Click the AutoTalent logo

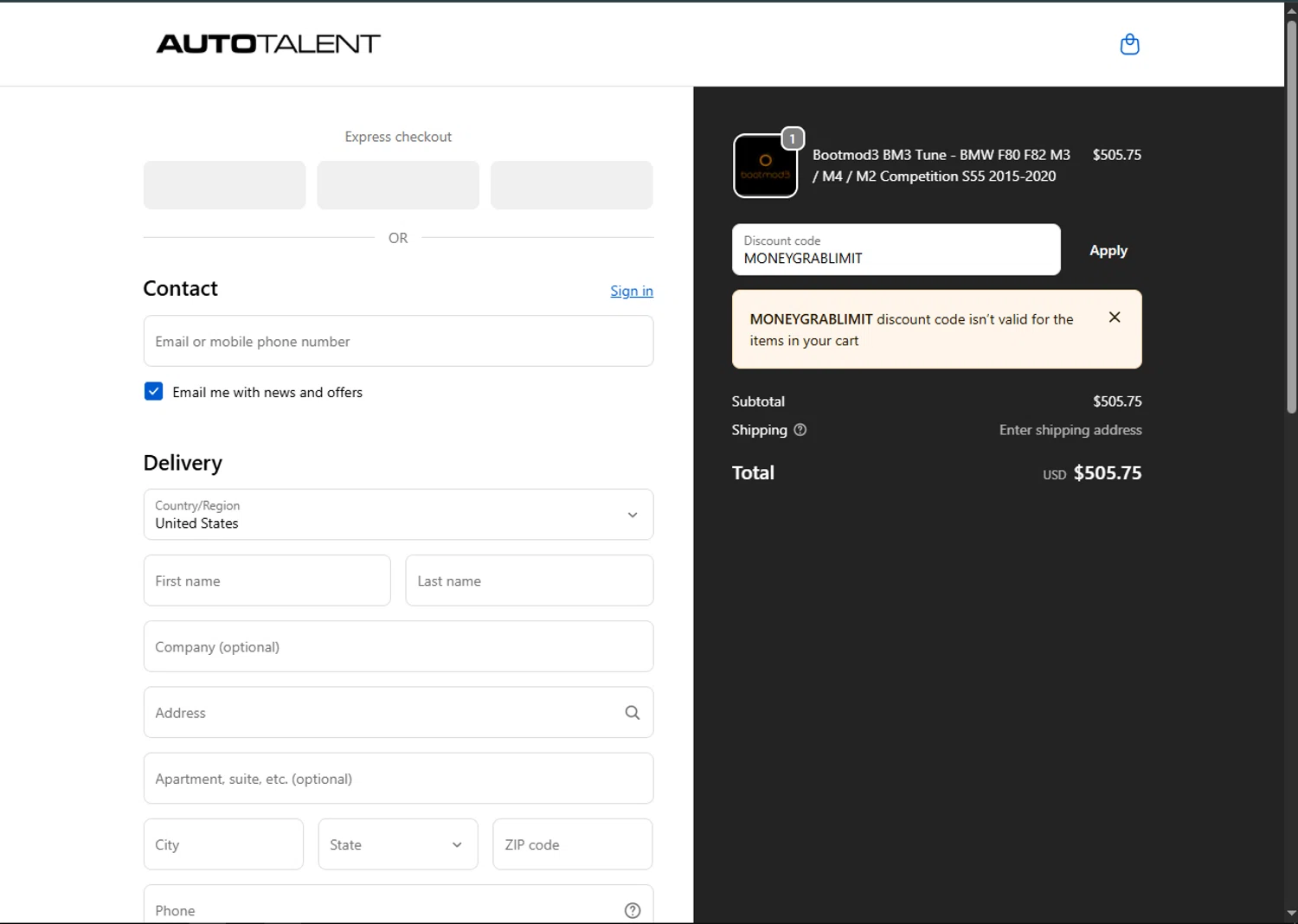point(268,44)
